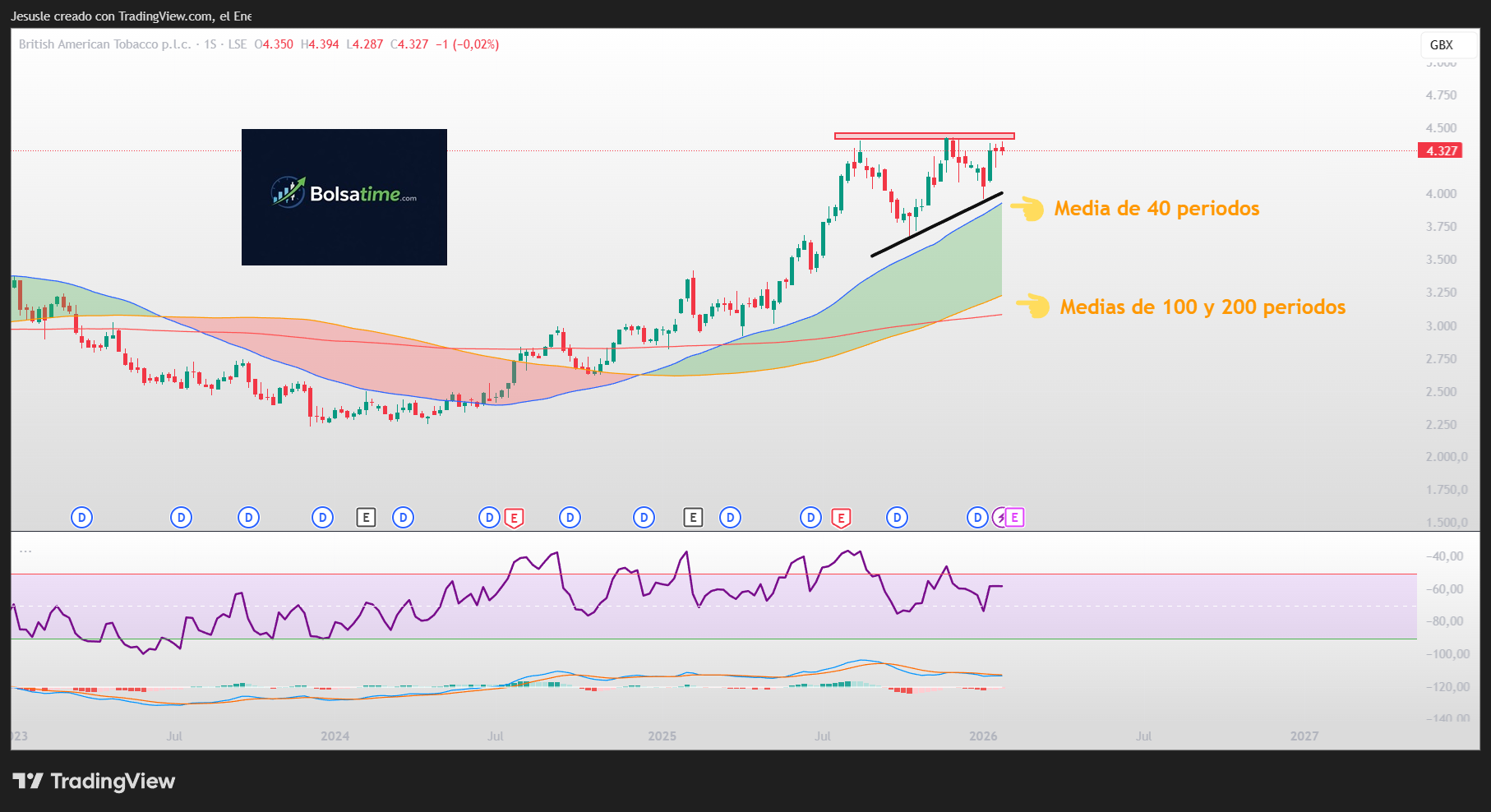Click the TradingView logo at bottom left

coord(94,781)
